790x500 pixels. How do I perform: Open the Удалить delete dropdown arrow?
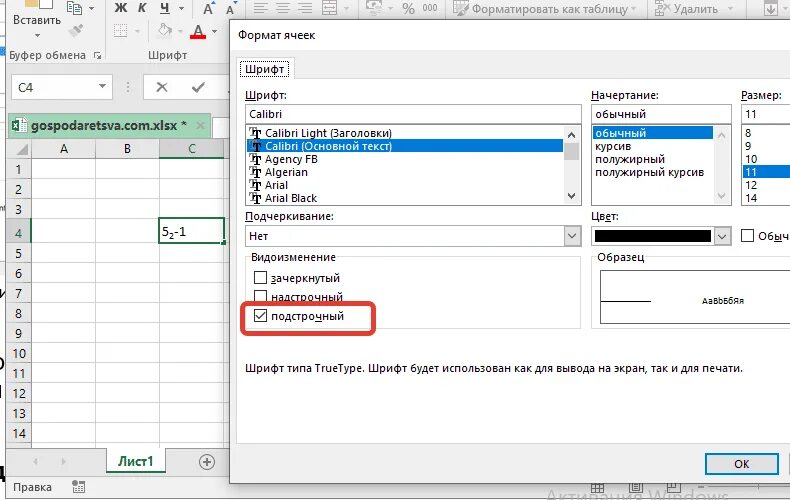(731, 9)
